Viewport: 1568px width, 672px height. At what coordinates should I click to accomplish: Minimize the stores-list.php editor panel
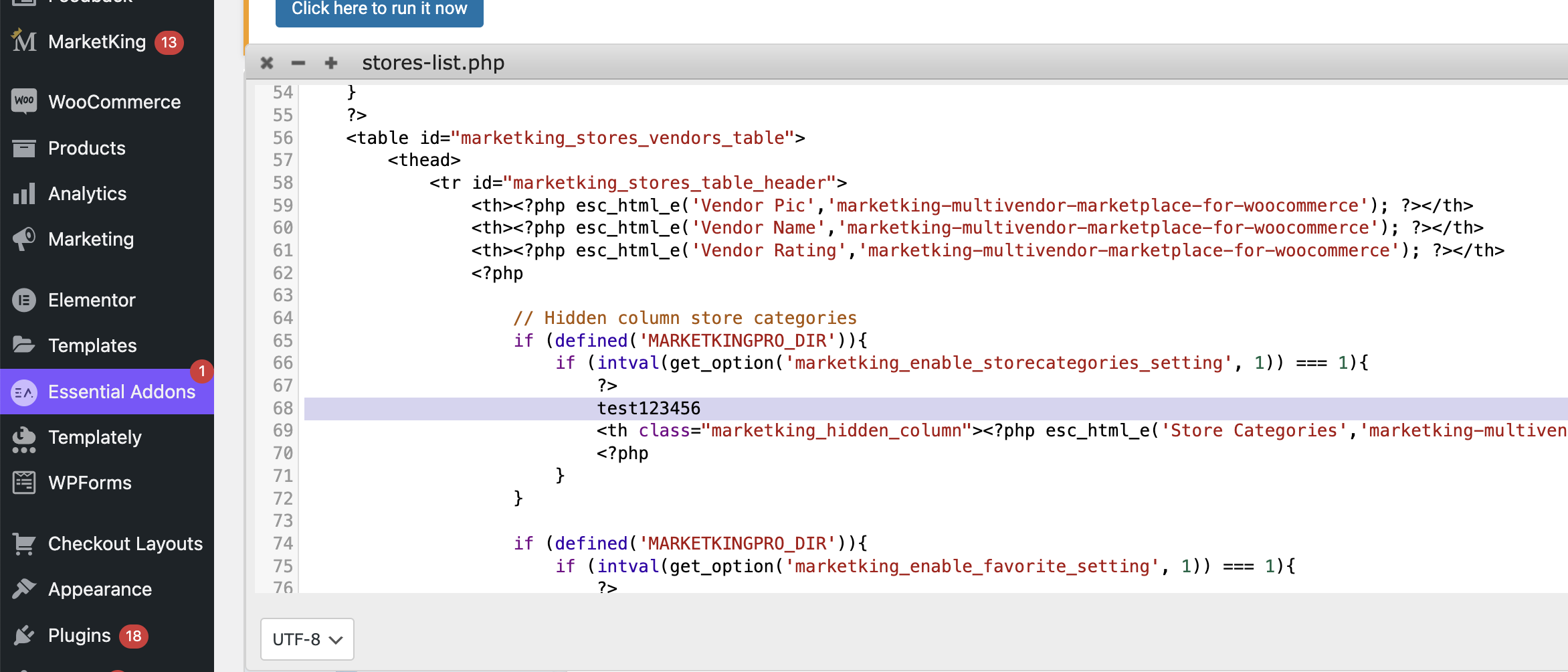298,63
